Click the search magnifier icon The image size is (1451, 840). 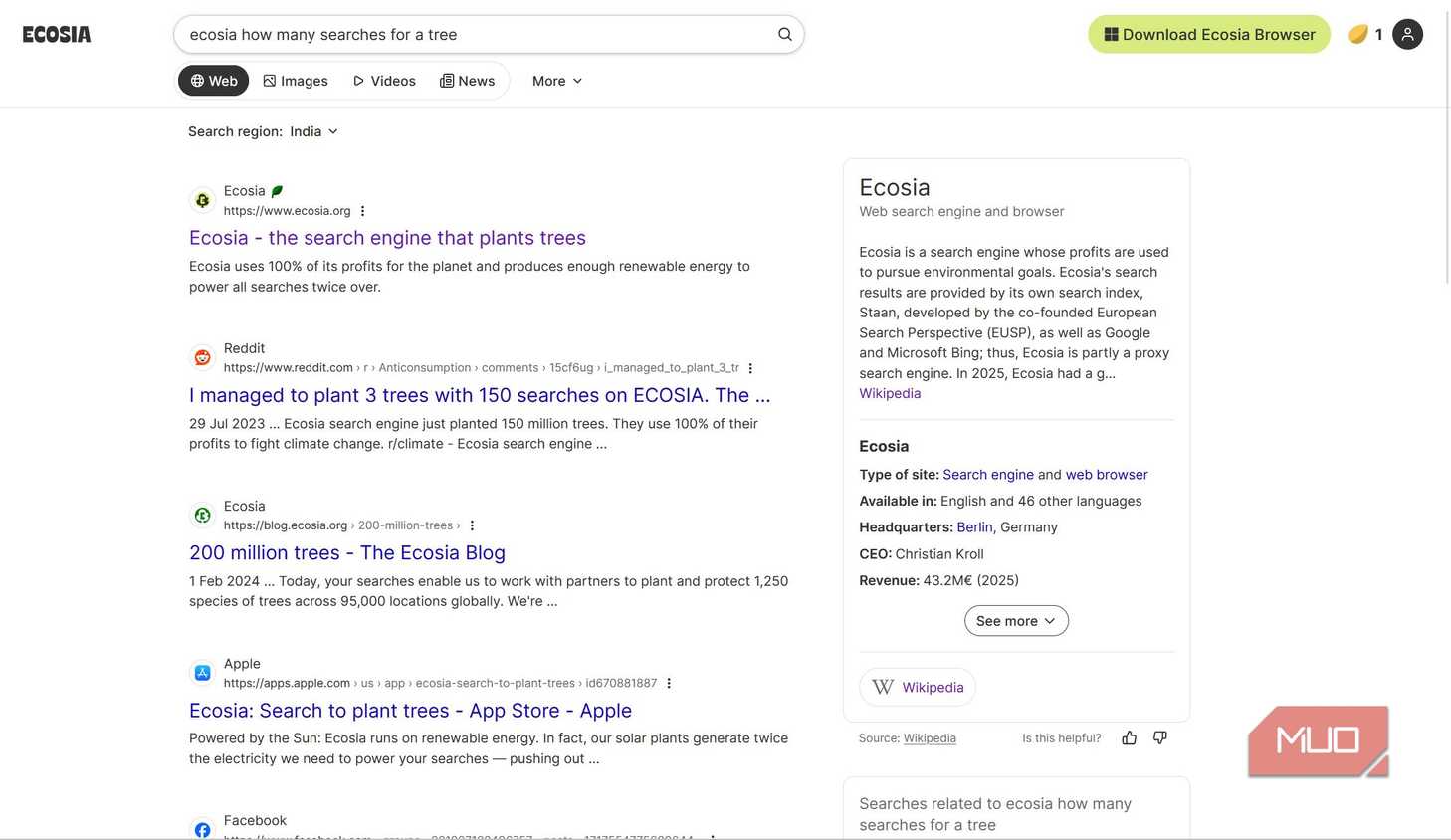tap(785, 34)
